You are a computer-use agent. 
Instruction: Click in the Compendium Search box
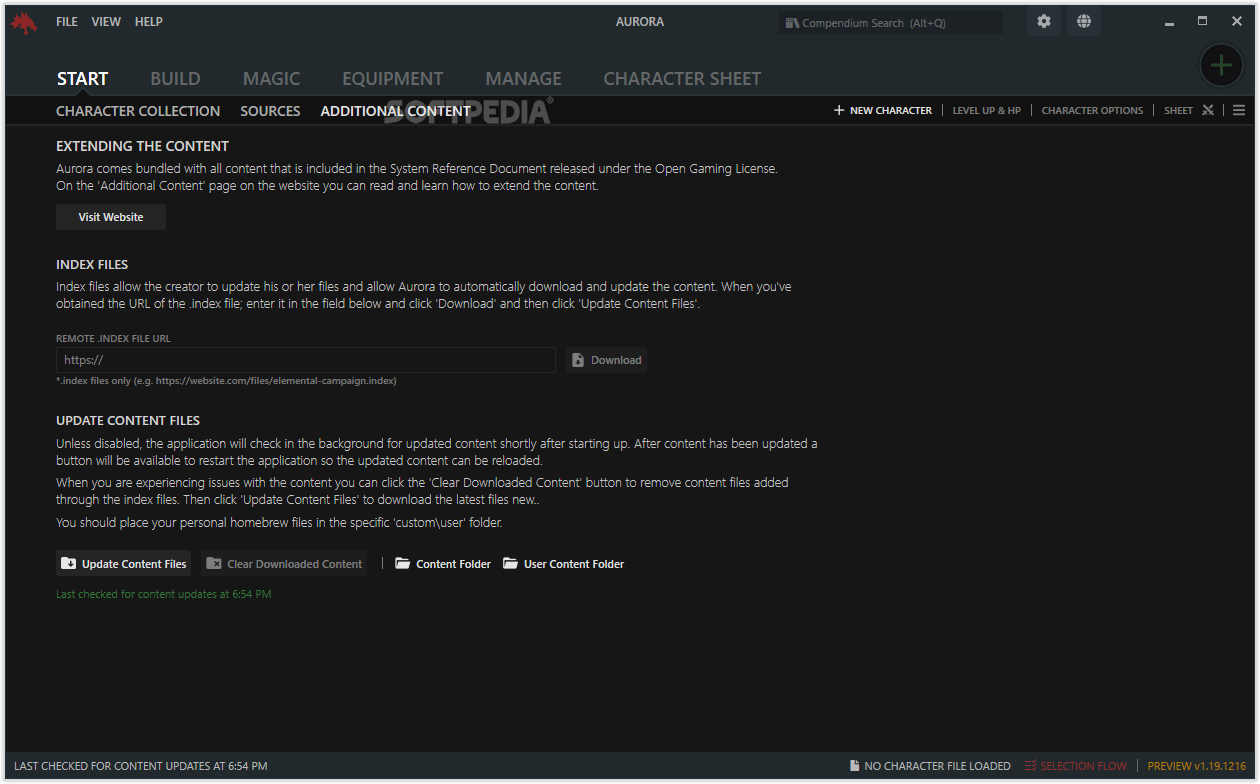tap(890, 23)
